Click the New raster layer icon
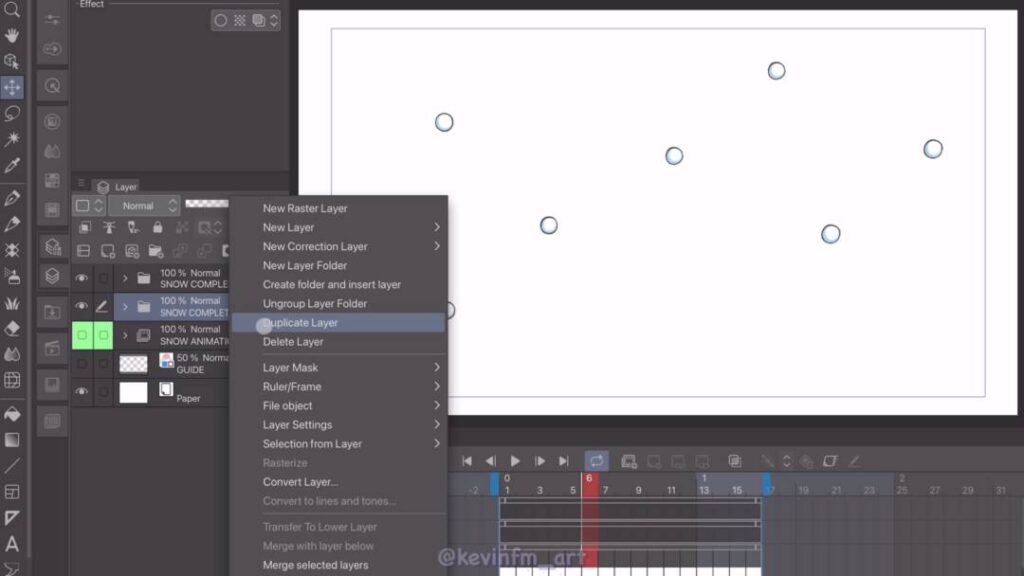 (x=108, y=251)
